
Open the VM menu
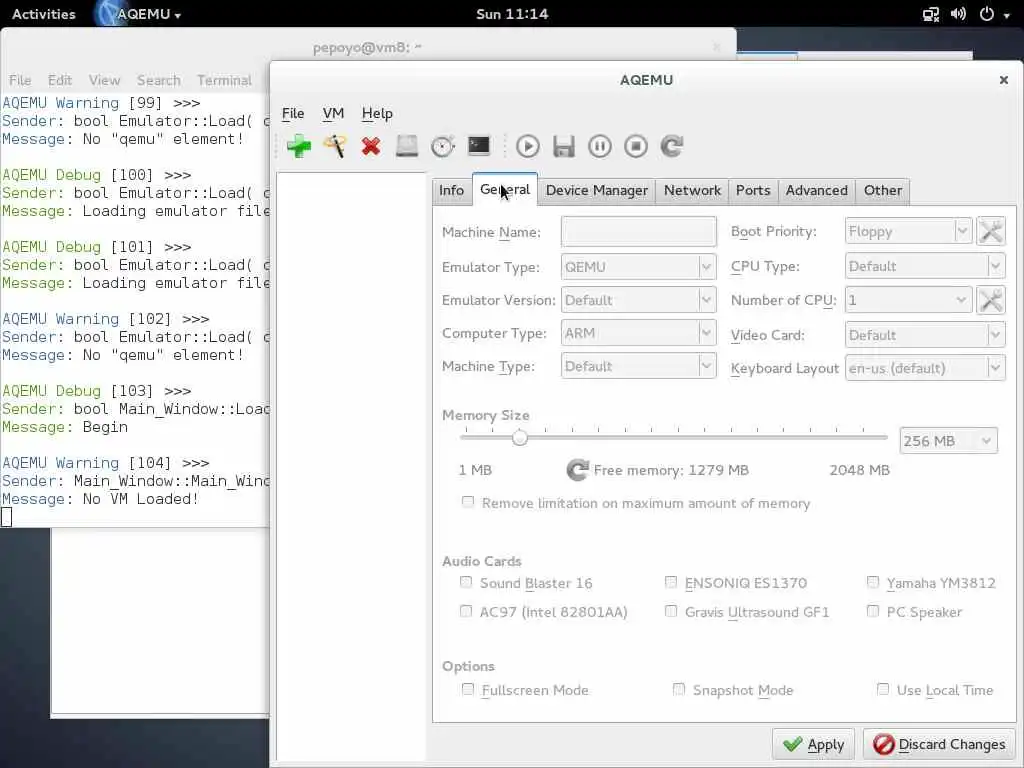coord(333,113)
